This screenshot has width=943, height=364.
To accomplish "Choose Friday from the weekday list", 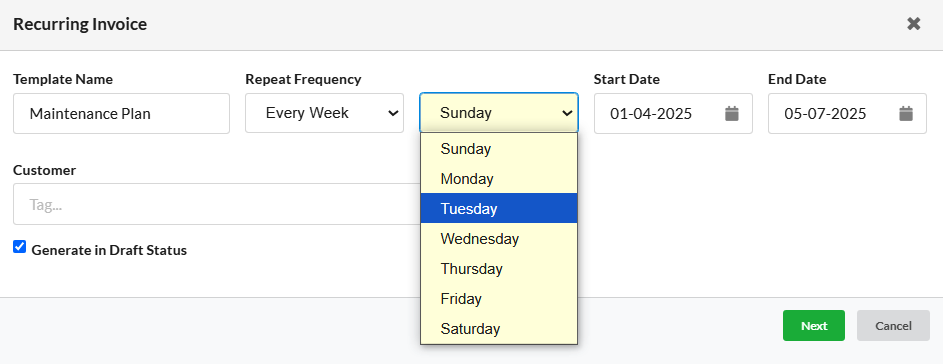I will (x=499, y=298).
